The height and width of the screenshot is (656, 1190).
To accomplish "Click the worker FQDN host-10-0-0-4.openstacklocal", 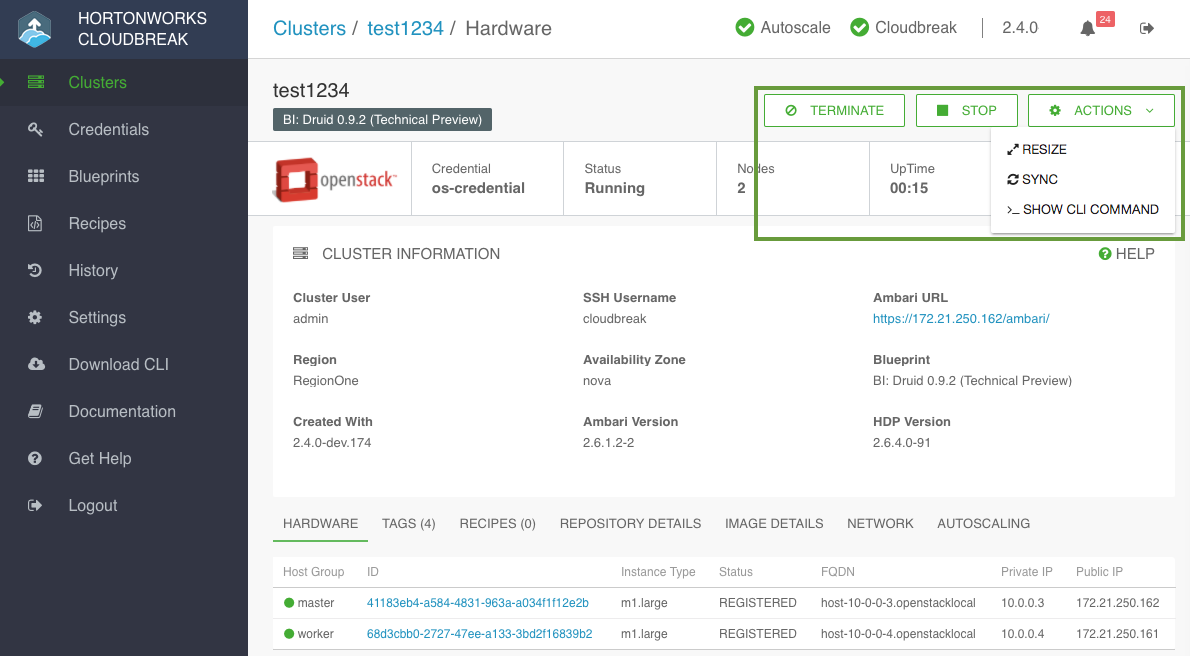I will [898, 634].
